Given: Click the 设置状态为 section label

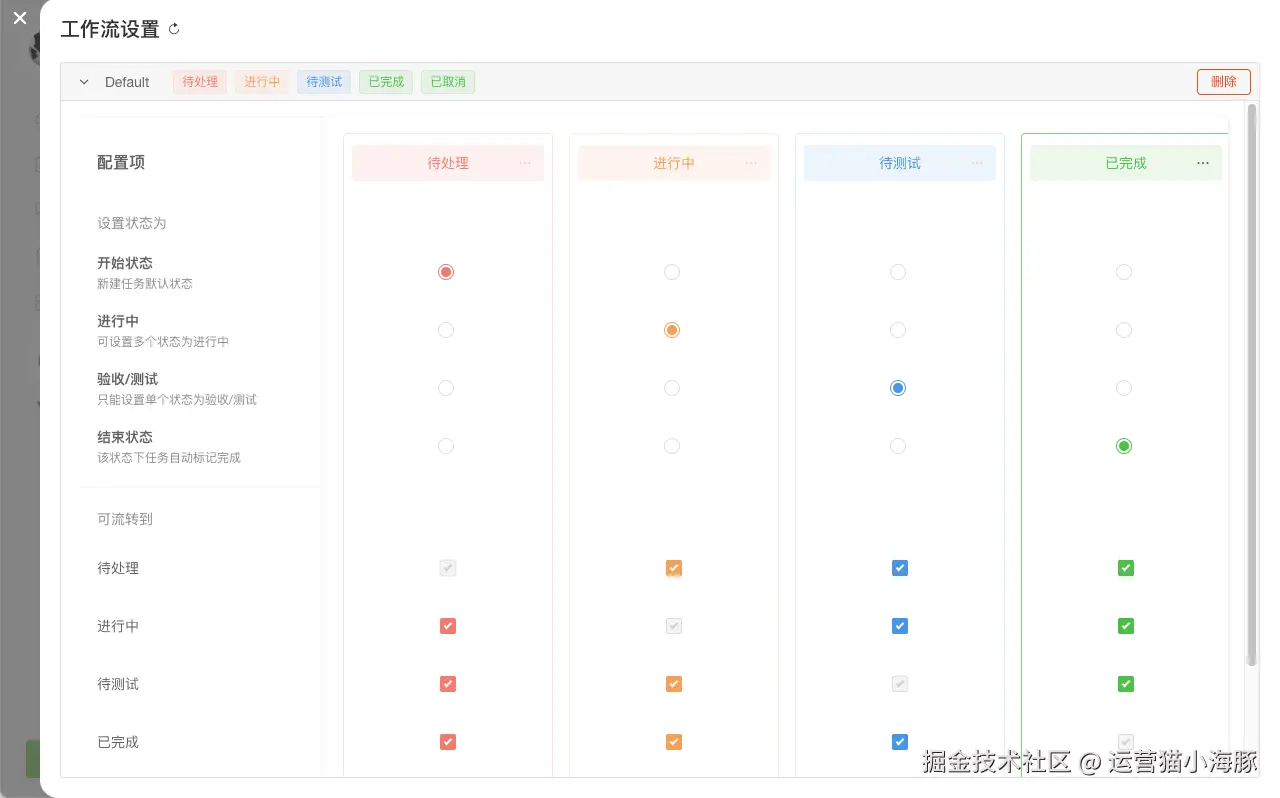Looking at the screenshot, I should tap(132, 223).
